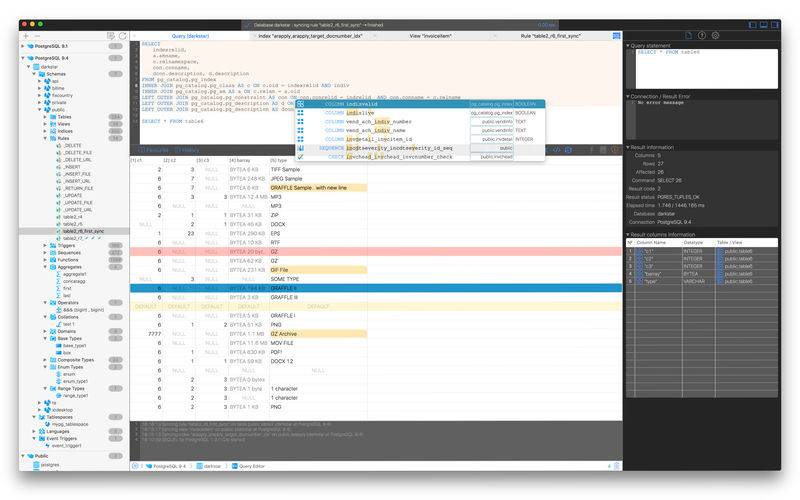
Task: Click the sigma icon beside concatagg
Action: [x=59, y=281]
